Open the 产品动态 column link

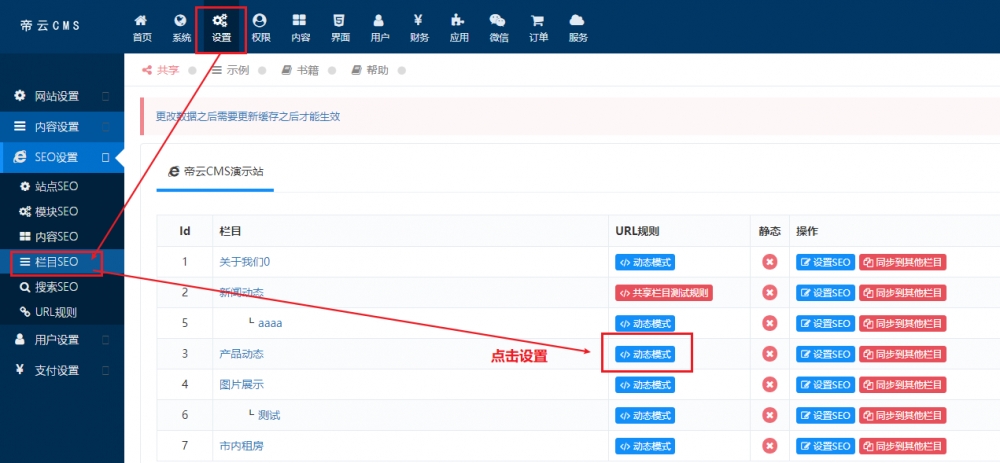(242, 354)
